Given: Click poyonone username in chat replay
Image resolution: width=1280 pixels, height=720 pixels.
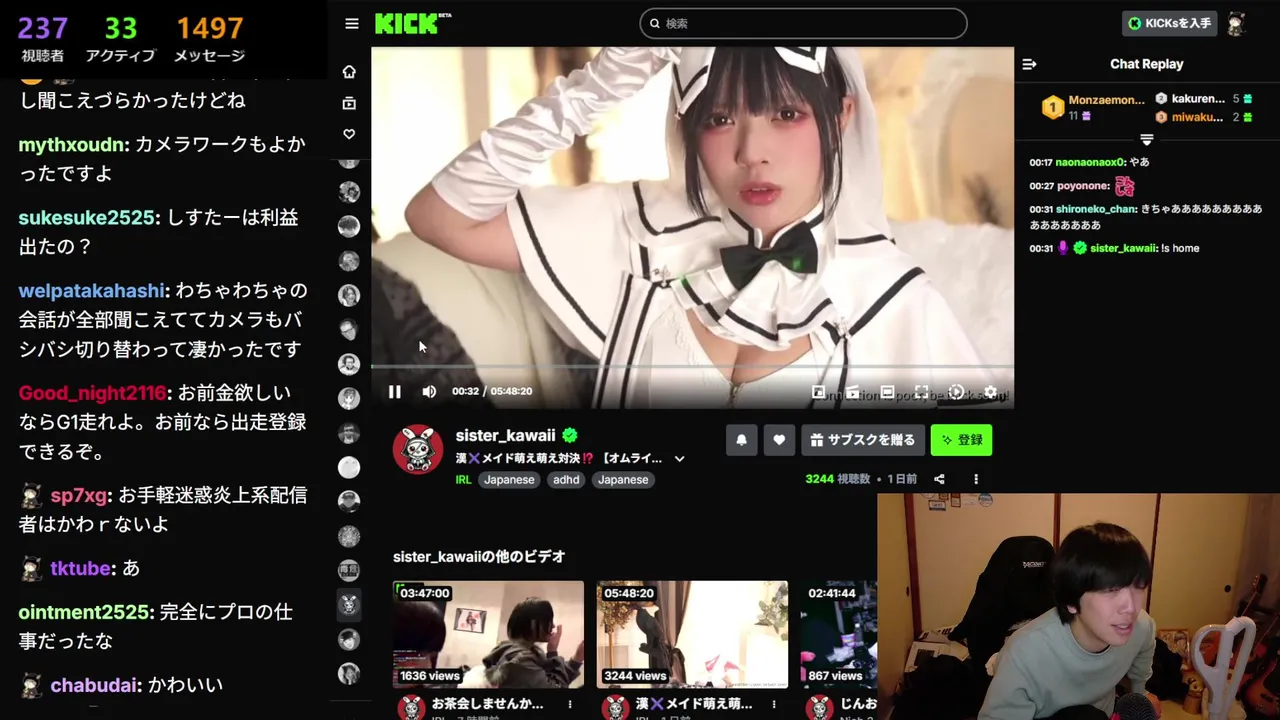Looking at the screenshot, I should point(1083,186).
